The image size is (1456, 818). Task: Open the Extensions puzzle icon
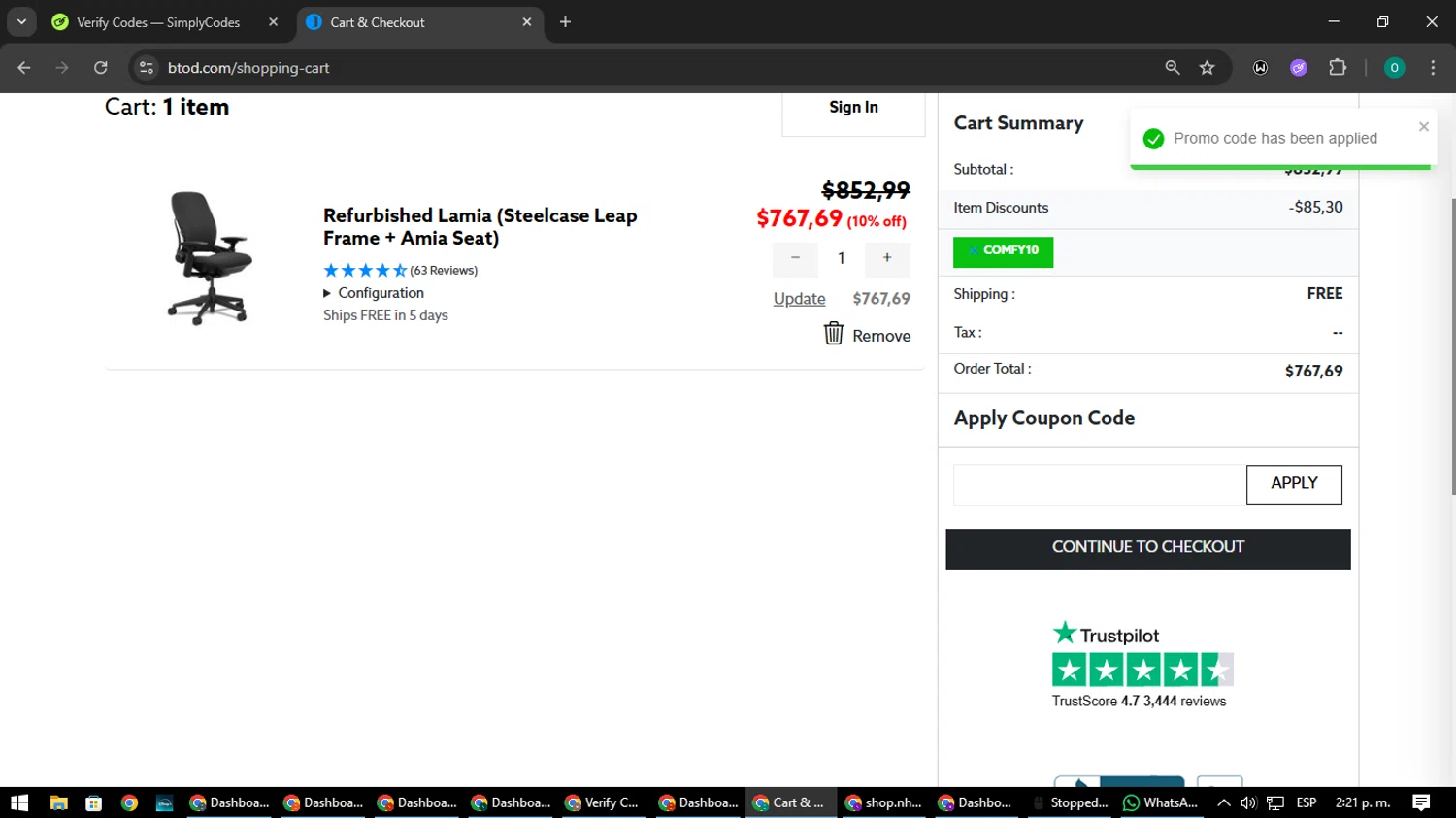click(1338, 68)
